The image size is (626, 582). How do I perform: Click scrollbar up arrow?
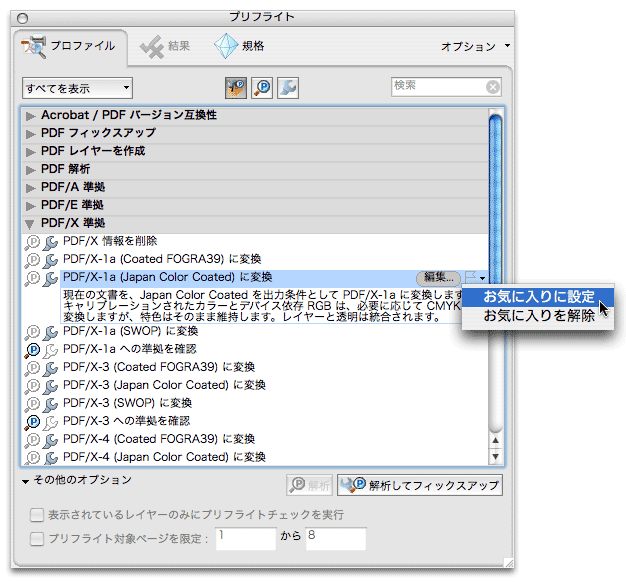(495, 441)
